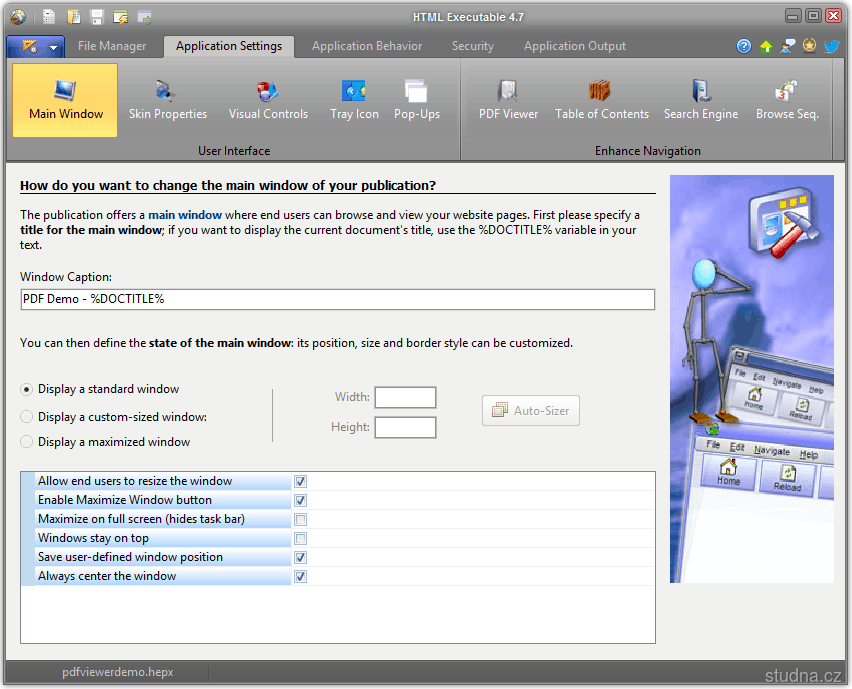Choose Display a custom-sized window option
This screenshot has width=852, height=689.
pyautogui.click(x=27, y=417)
